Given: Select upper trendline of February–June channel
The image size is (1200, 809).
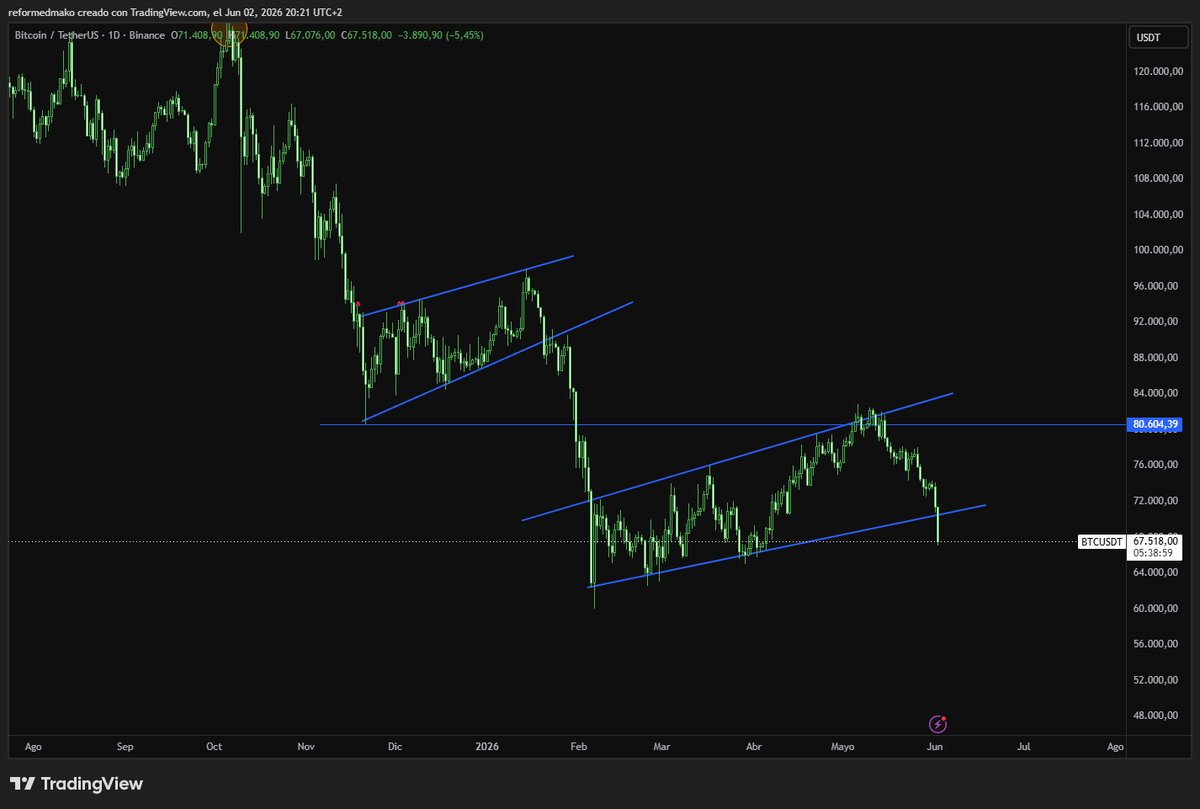Looking at the screenshot, I should 737,456.
